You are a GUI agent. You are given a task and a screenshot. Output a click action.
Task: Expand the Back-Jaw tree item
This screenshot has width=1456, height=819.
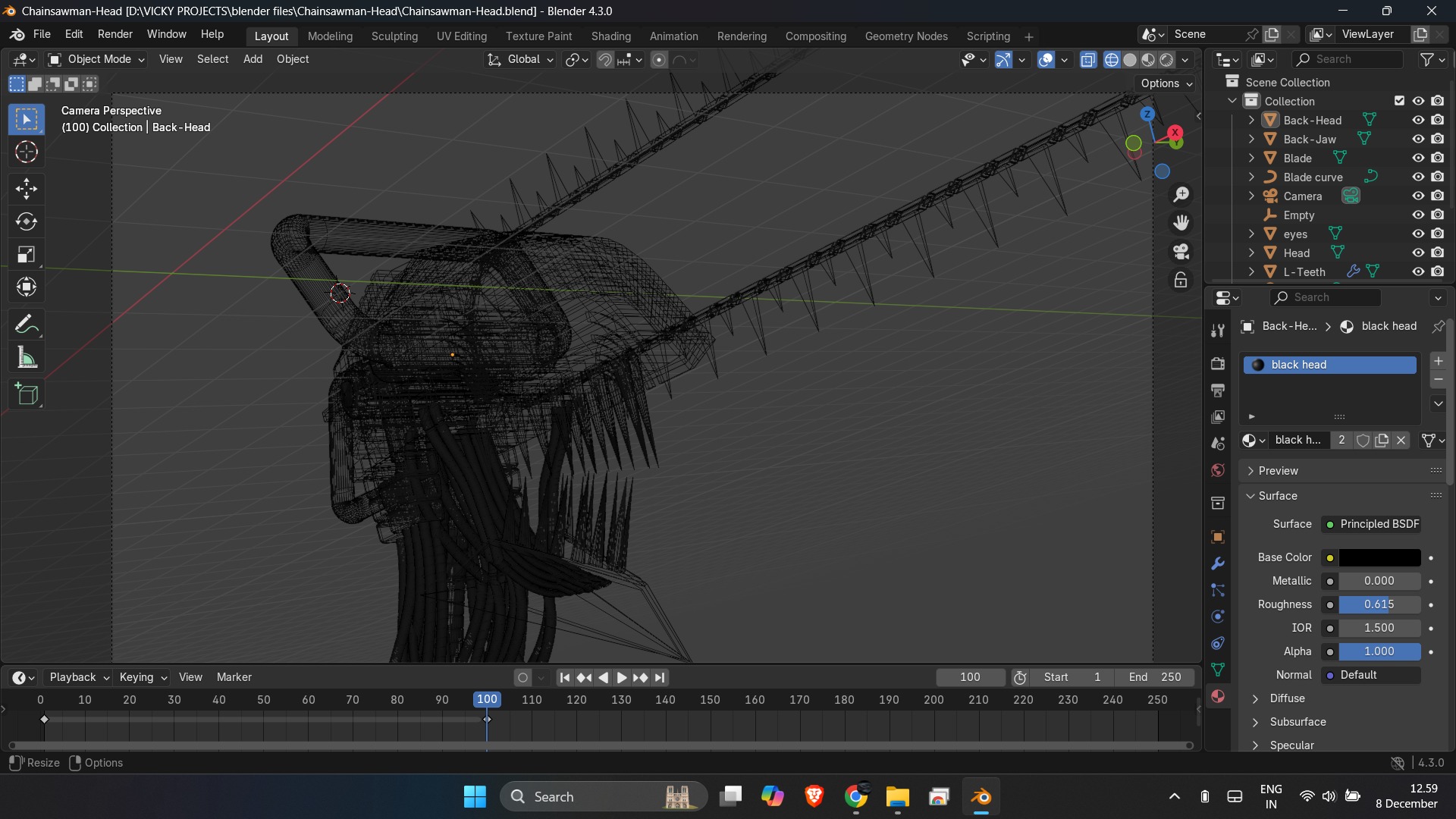pos(1251,139)
